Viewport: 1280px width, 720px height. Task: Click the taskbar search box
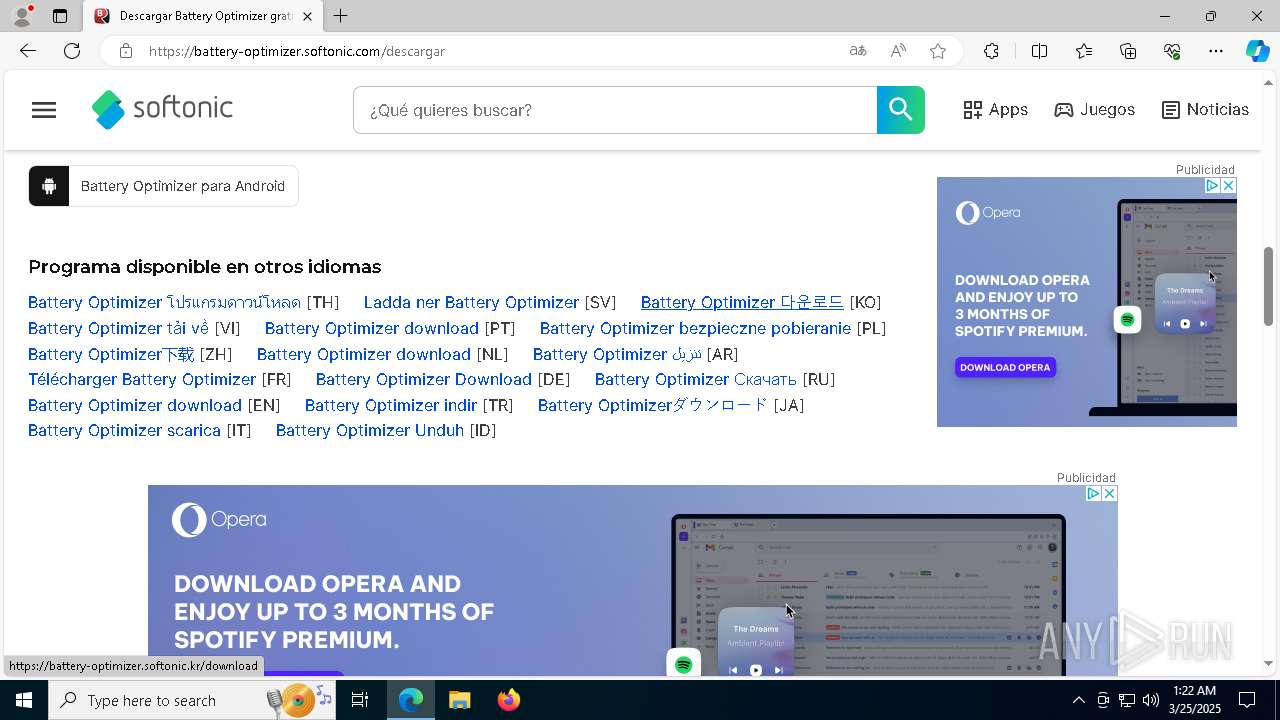190,700
